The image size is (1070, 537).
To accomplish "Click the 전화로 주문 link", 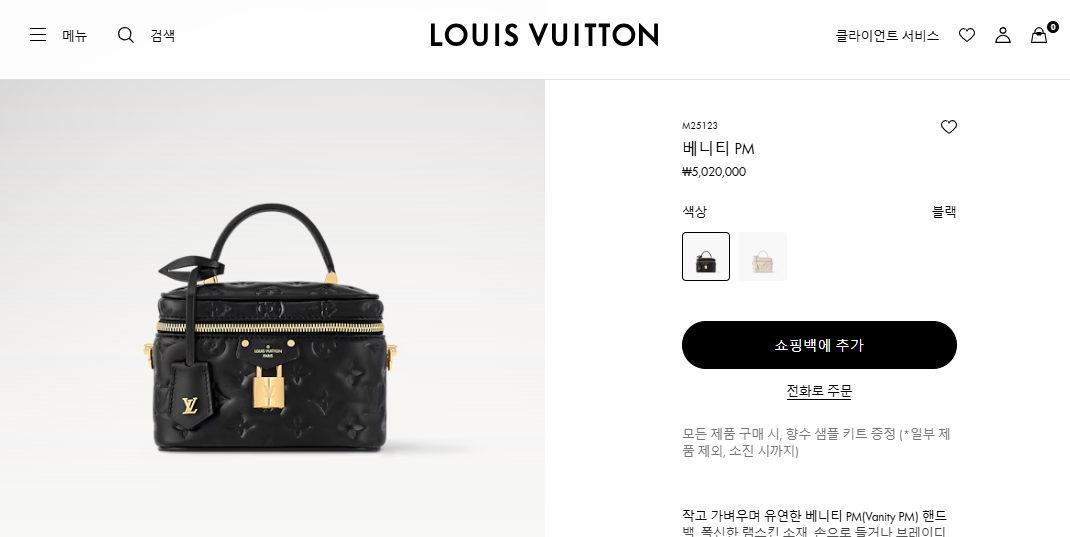I will 819,391.
